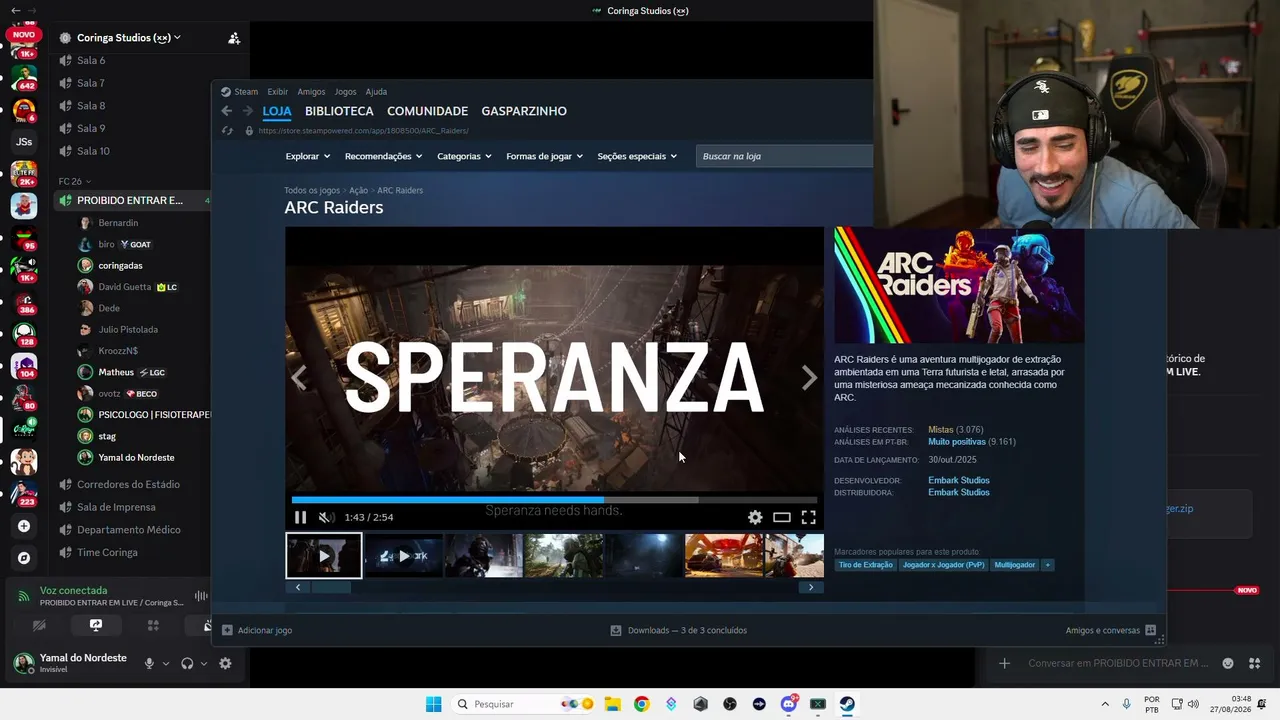
Task: Join voice channel Sala 9
Action: pyautogui.click(x=91, y=128)
